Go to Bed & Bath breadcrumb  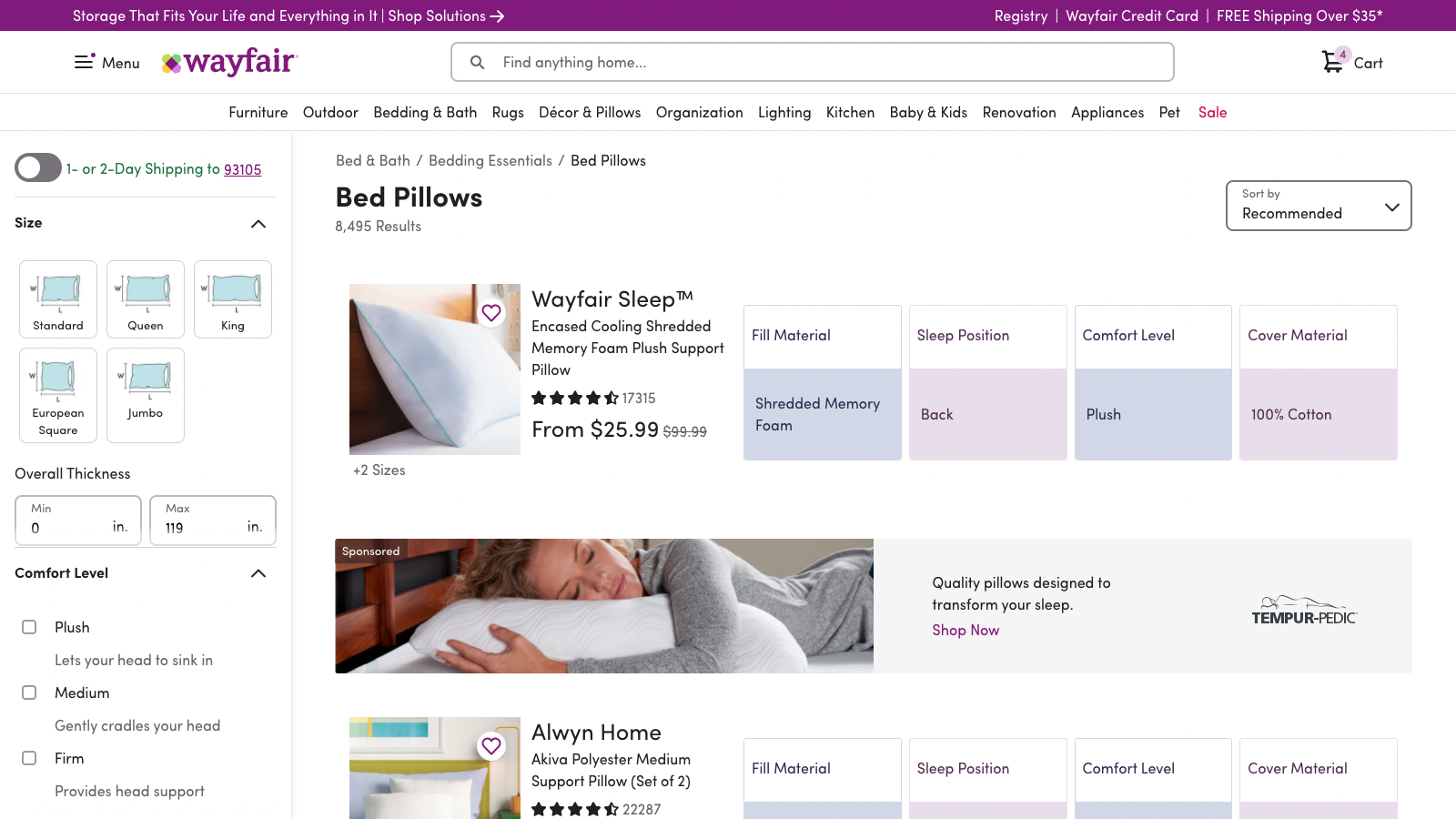pyautogui.click(x=373, y=160)
